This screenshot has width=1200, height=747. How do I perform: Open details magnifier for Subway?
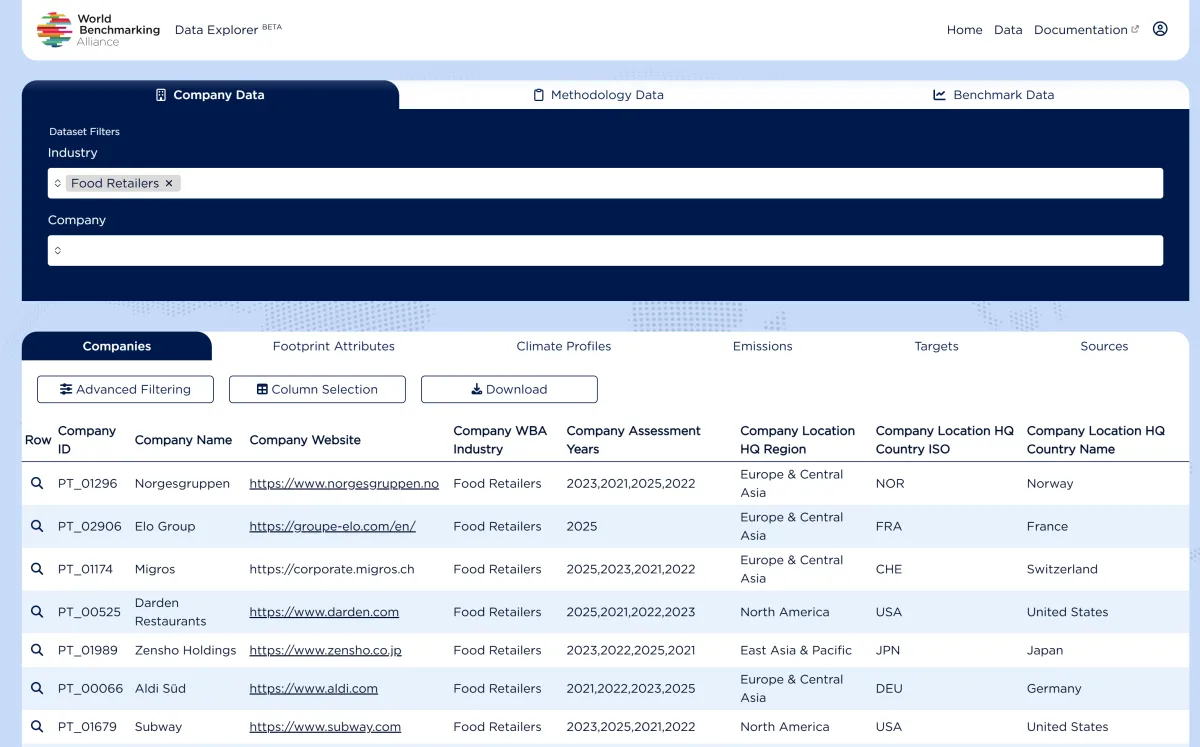(37, 727)
